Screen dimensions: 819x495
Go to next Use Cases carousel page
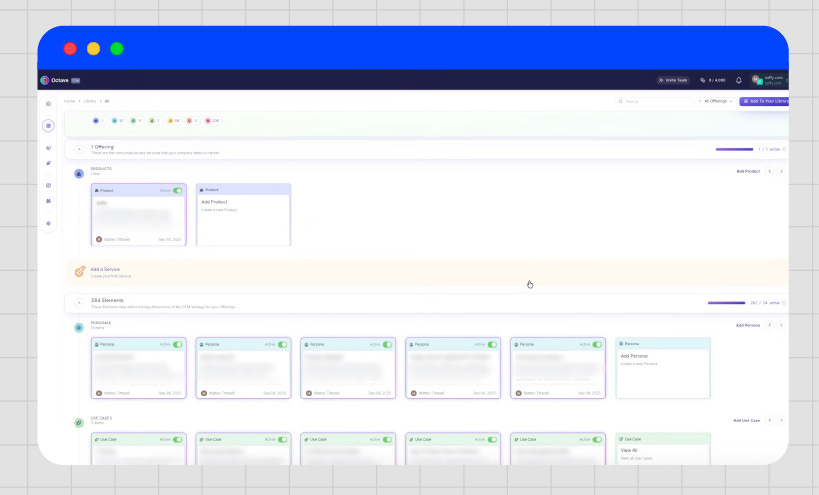click(x=781, y=420)
